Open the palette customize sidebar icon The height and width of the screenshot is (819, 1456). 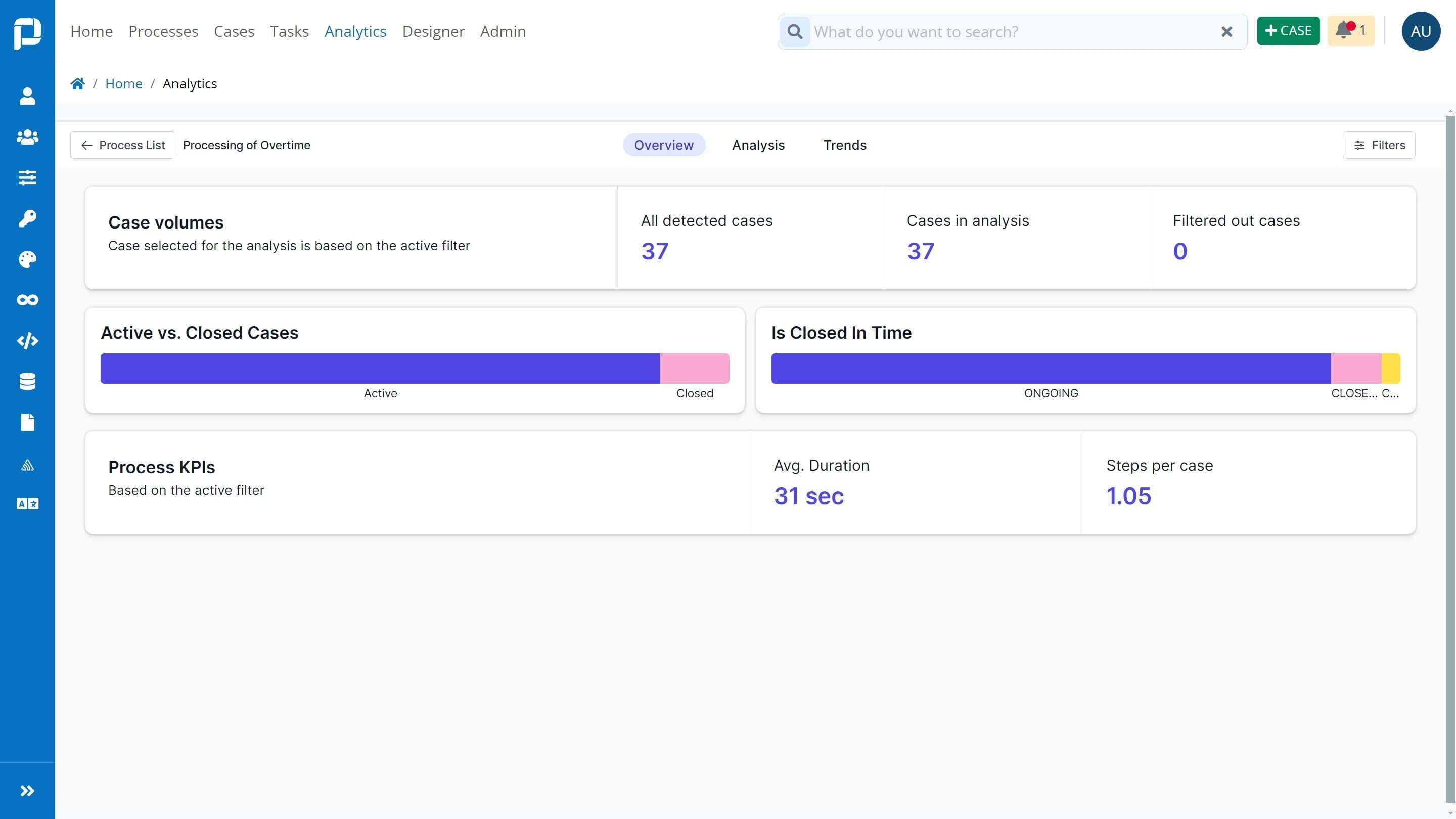tap(27, 259)
